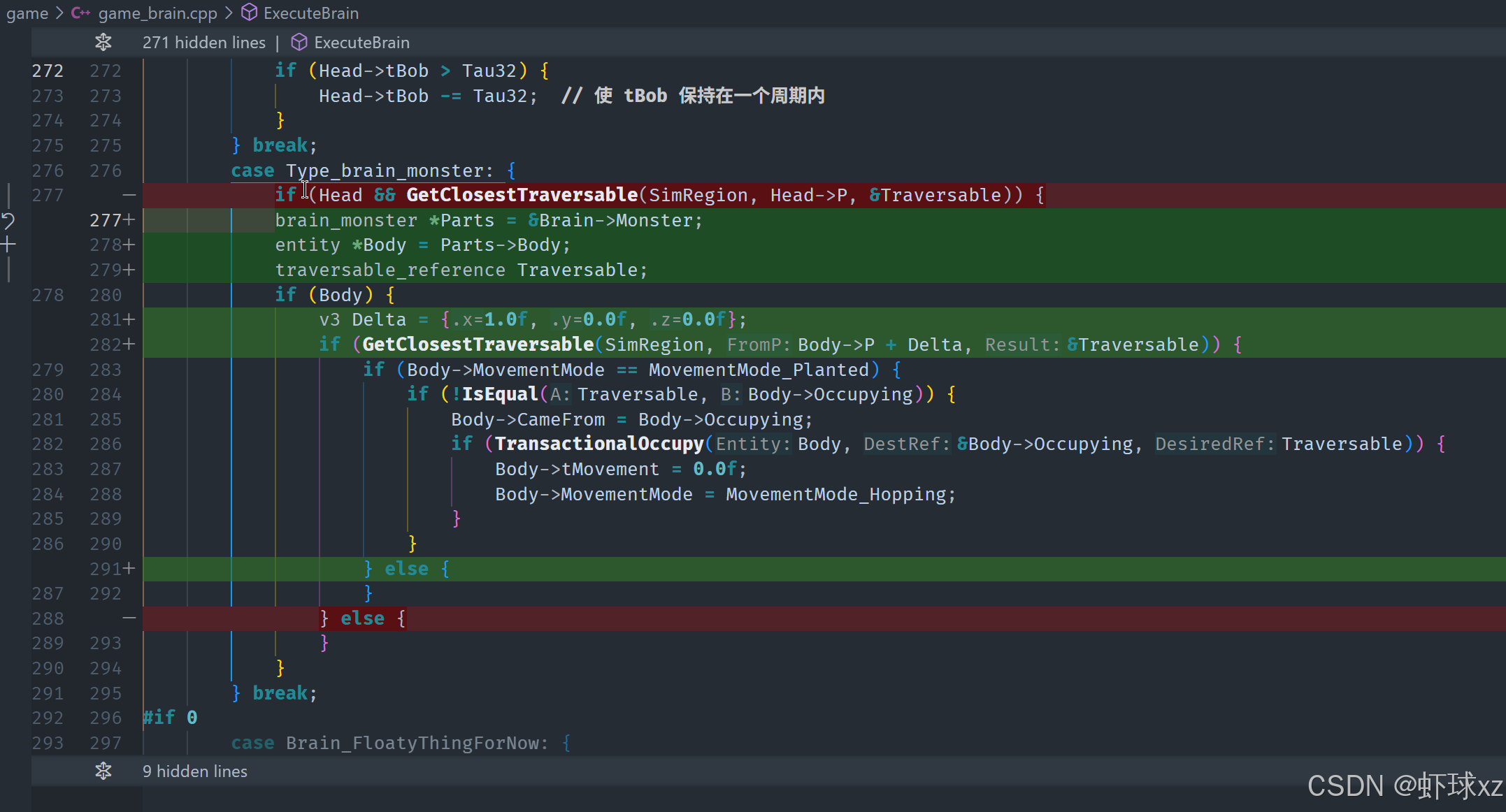The image size is (1506, 812).
Task: Open the 'game' folder breadcrumb
Action: pos(27,13)
